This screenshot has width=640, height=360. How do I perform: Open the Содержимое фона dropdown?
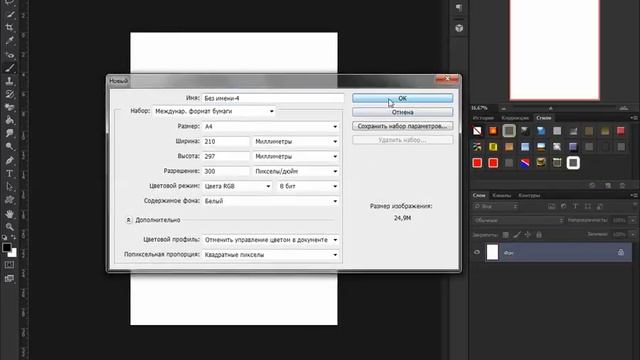click(x=271, y=201)
